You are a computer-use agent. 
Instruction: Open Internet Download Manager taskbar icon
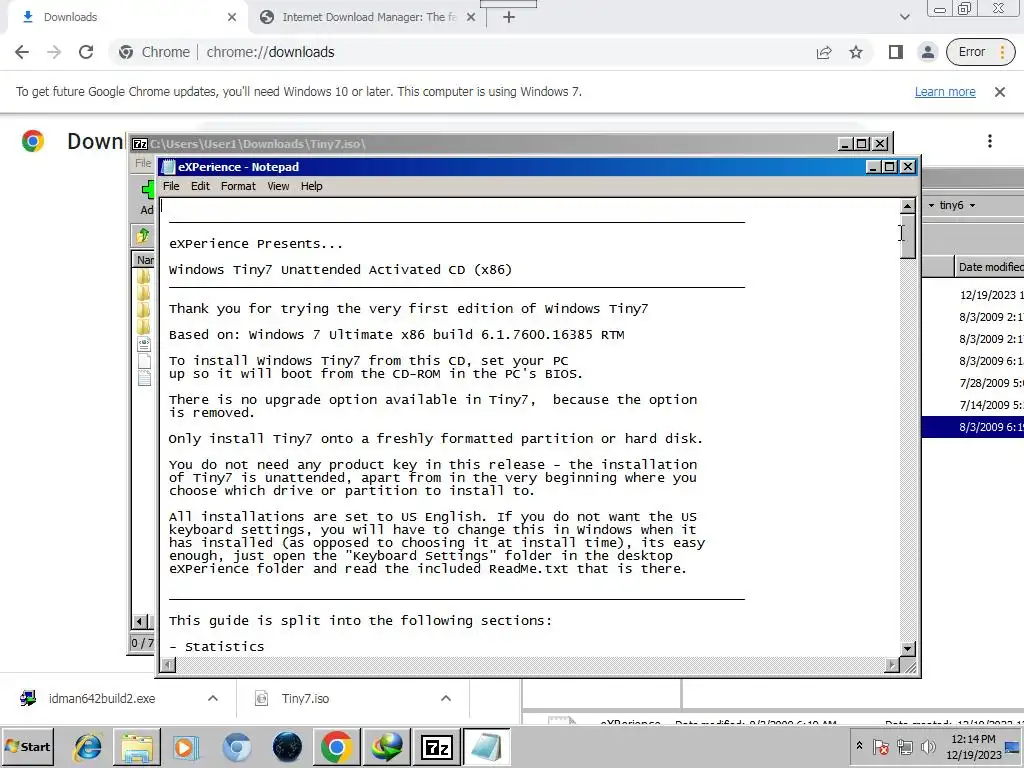(387, 747)
